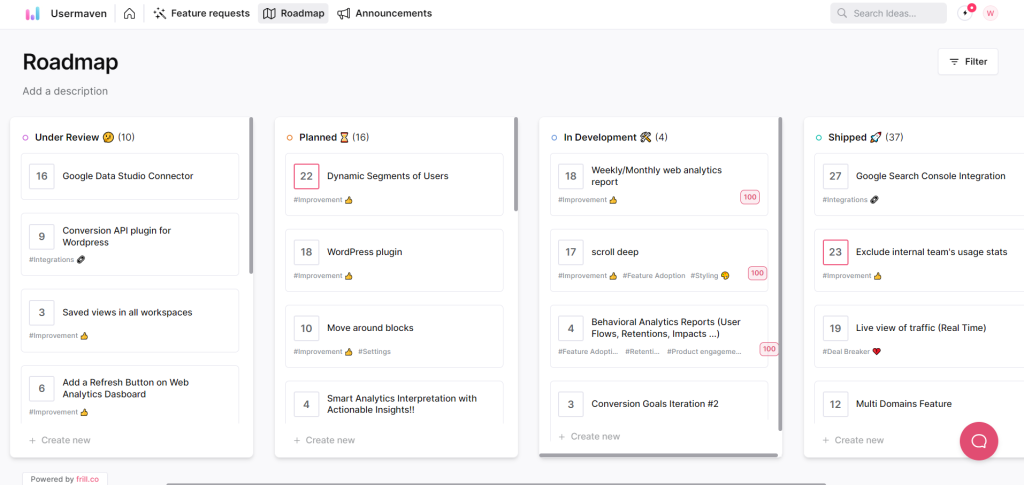Image resolution: width=1024 pixels, height=485 pixels.
Task: Open Google Data Studio Connector idea
Action: click(x=128, y=176)
